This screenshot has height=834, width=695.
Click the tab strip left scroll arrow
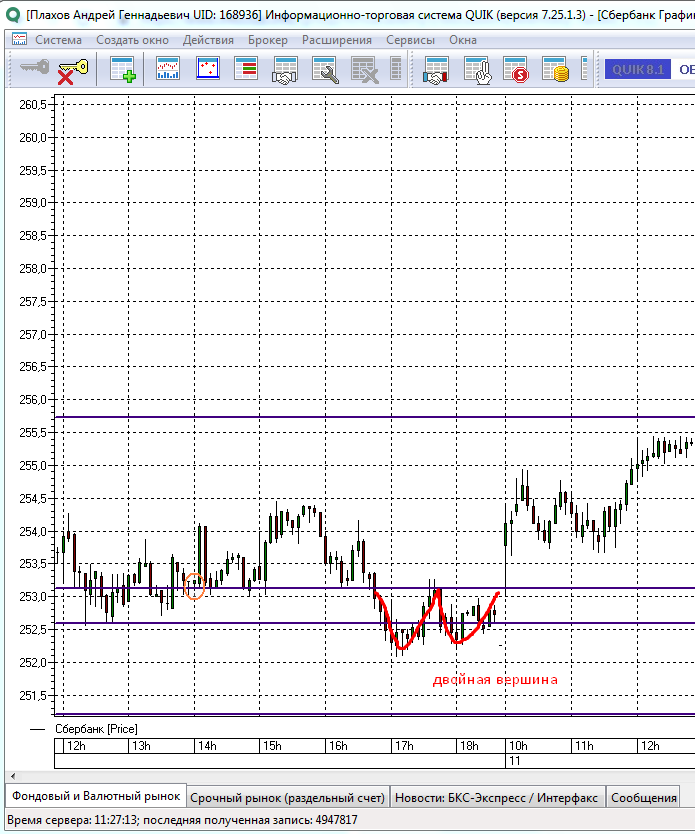[13, 776]
